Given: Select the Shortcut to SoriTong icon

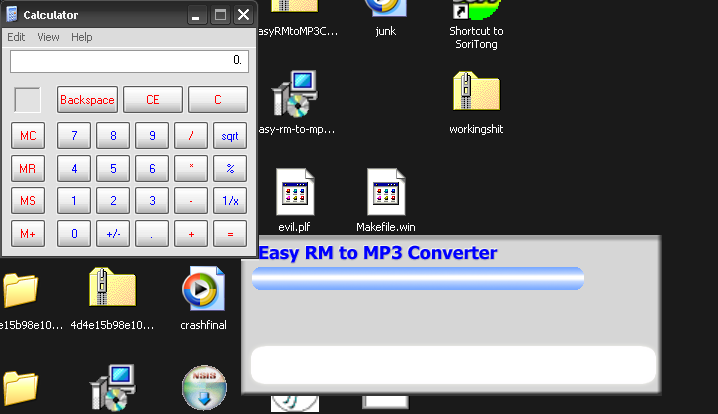Looking at the screenshot, I should 476,10.
